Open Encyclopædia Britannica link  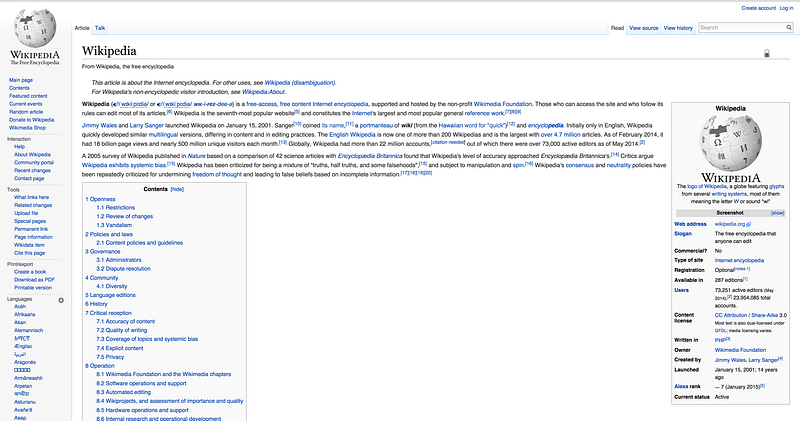click(370, 156)
